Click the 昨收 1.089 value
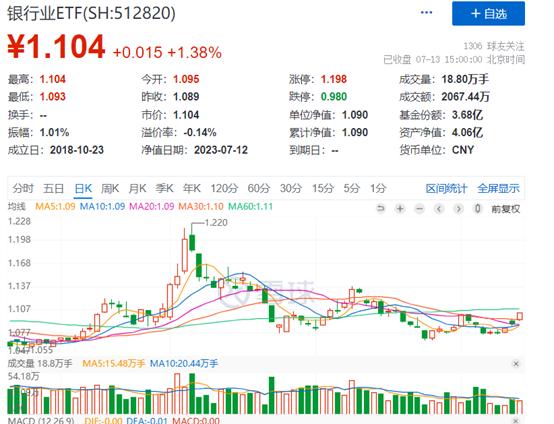 pos(186,97)
